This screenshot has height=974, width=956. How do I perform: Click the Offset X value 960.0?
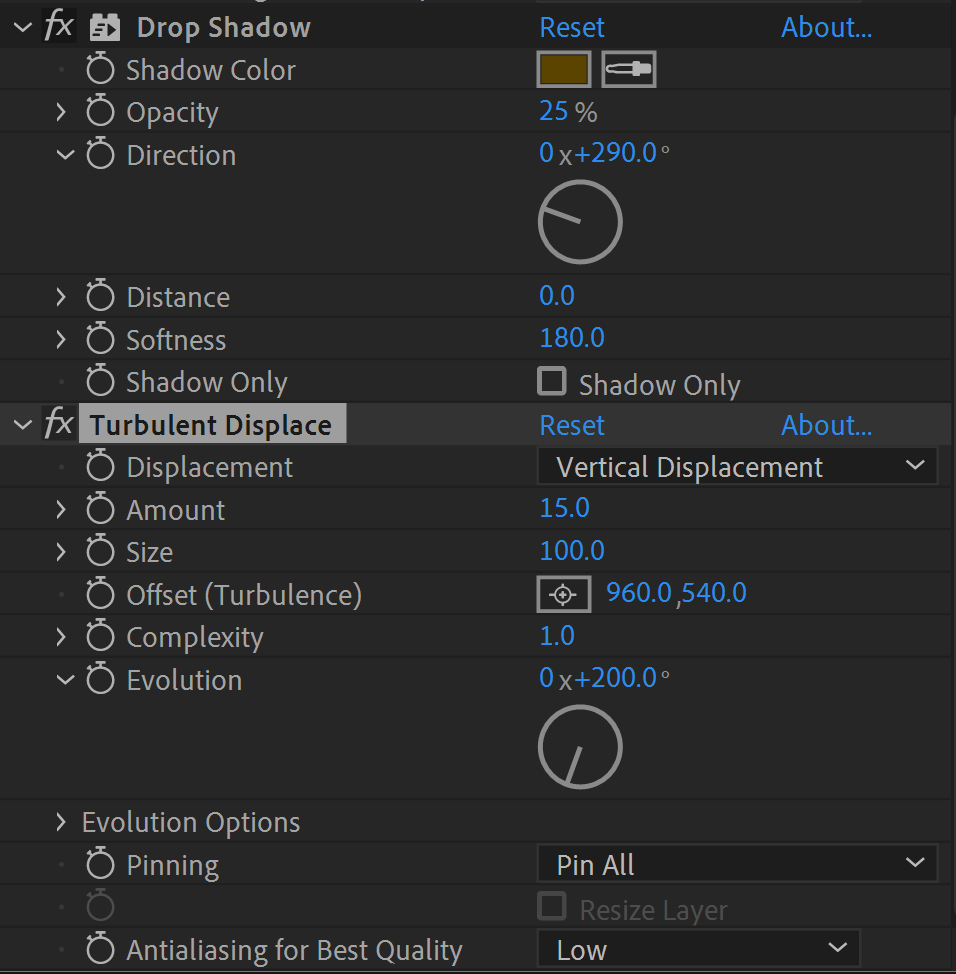pos(639,593)
